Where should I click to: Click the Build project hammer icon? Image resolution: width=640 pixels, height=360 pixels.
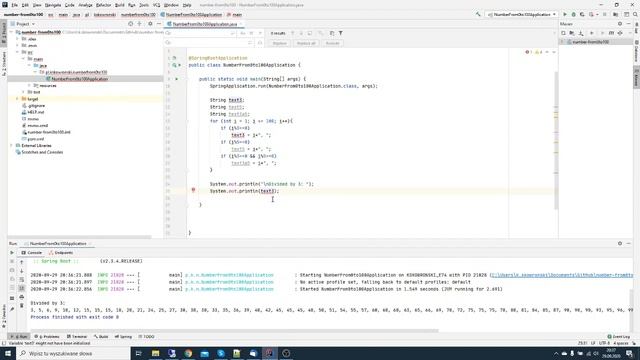(x=478, y=14)
